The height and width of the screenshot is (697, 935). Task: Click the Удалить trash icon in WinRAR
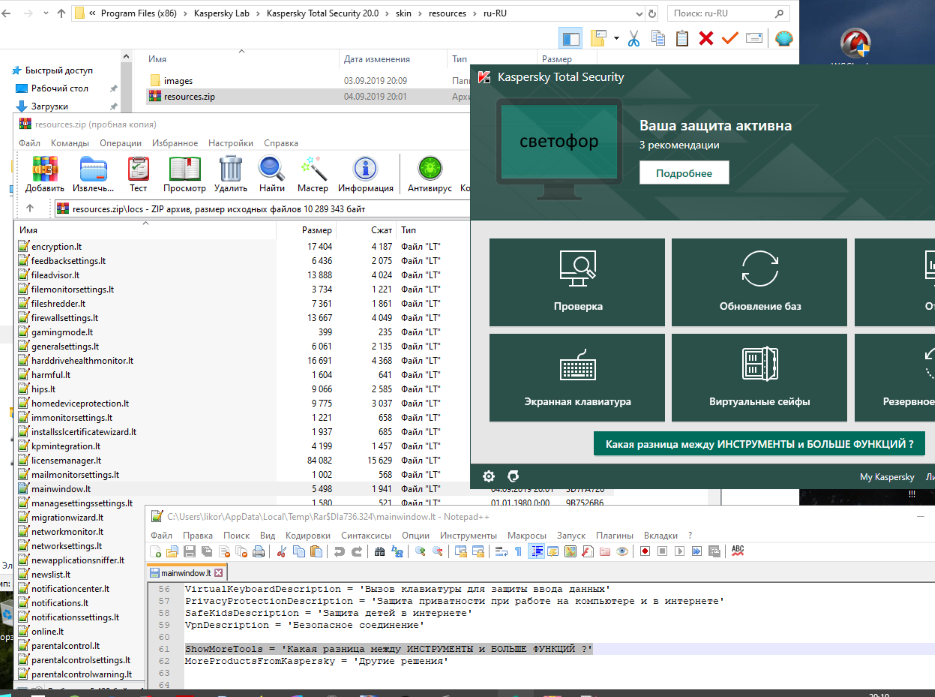pos(230,172)
